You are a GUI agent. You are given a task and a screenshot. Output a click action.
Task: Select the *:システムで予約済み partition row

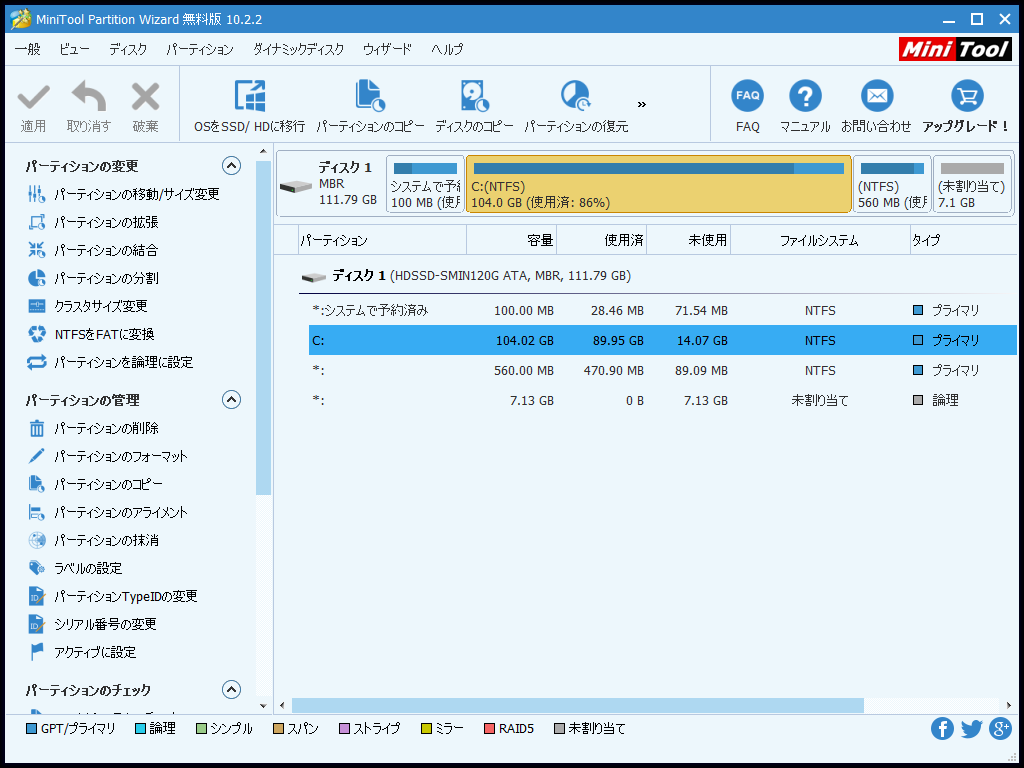coord(662,310)
